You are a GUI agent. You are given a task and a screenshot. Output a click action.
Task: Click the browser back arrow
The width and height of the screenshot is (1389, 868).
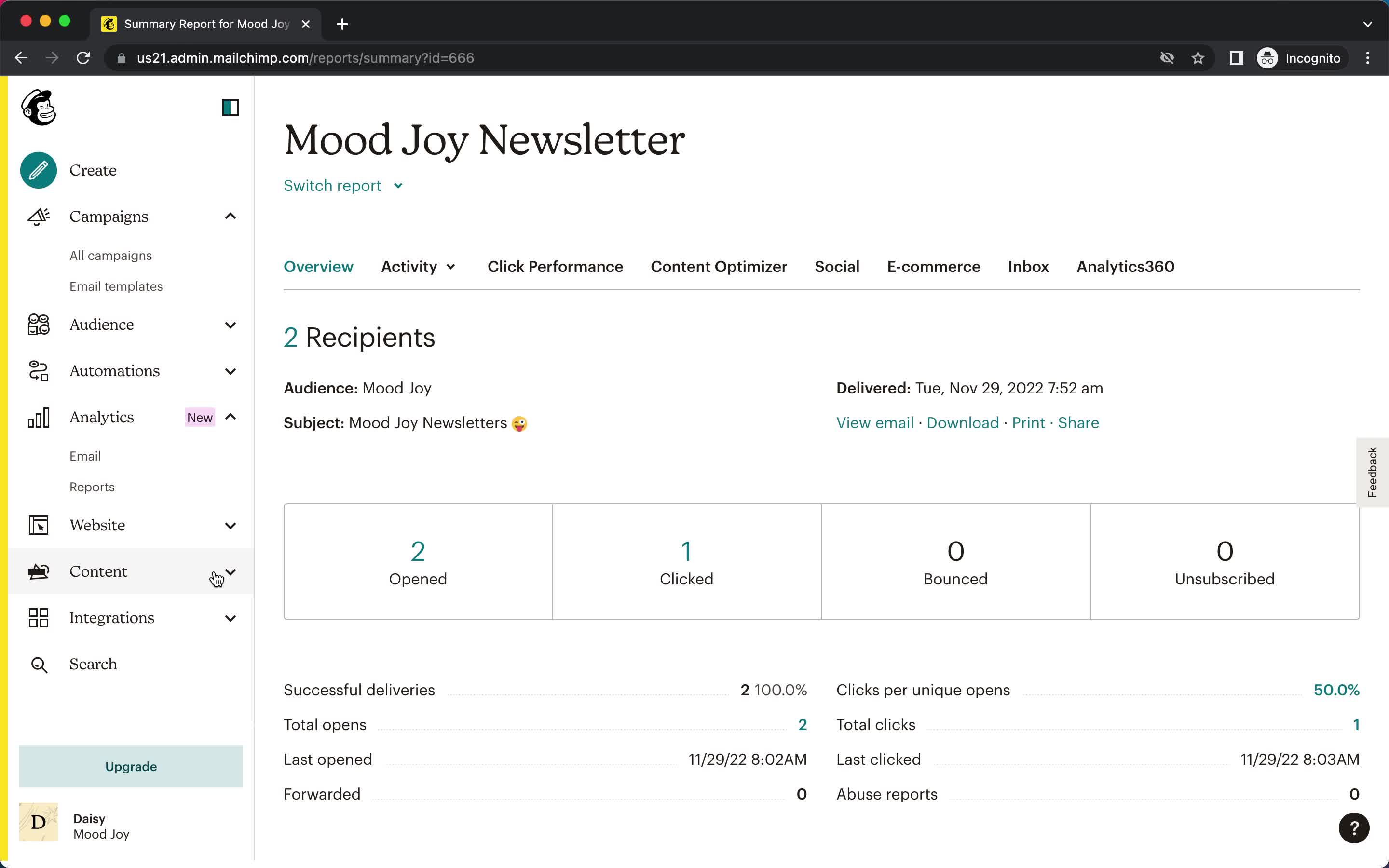coord(21,58)
